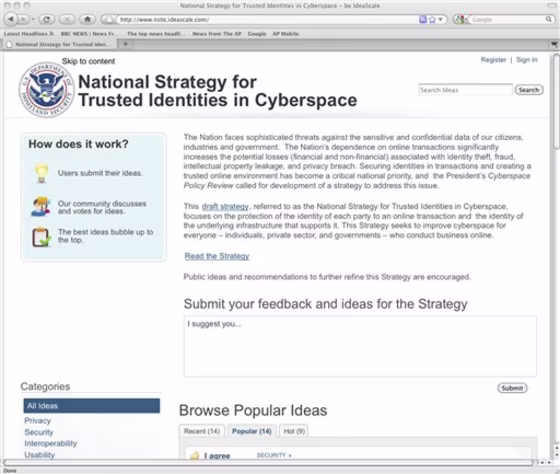Switch to Hot (9) tab

294,431
